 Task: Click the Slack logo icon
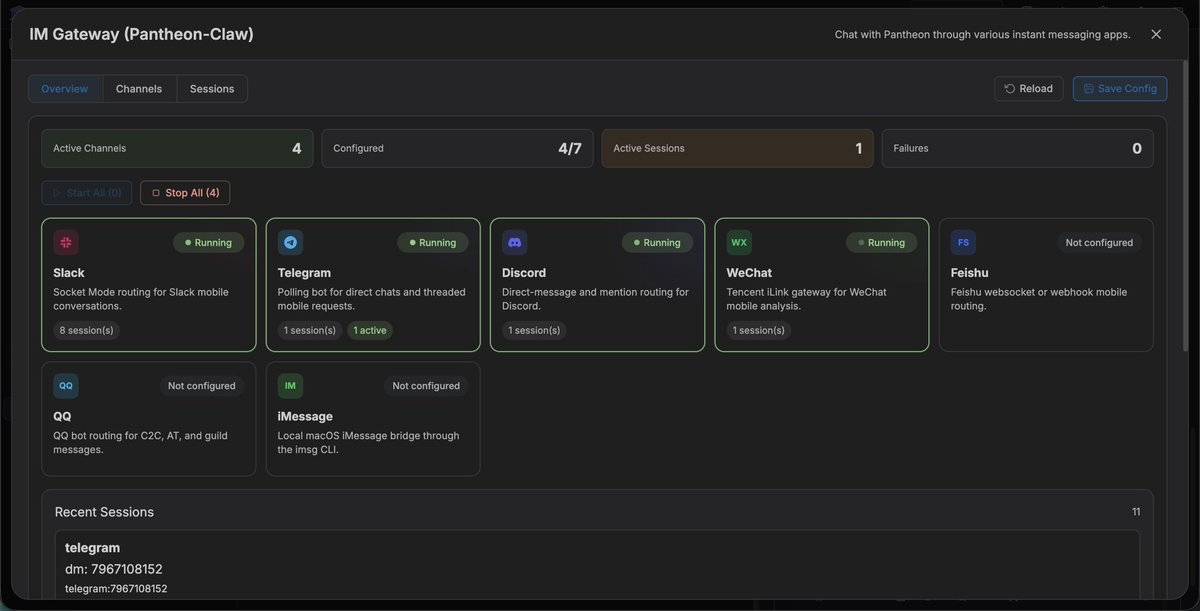[66, 242]
